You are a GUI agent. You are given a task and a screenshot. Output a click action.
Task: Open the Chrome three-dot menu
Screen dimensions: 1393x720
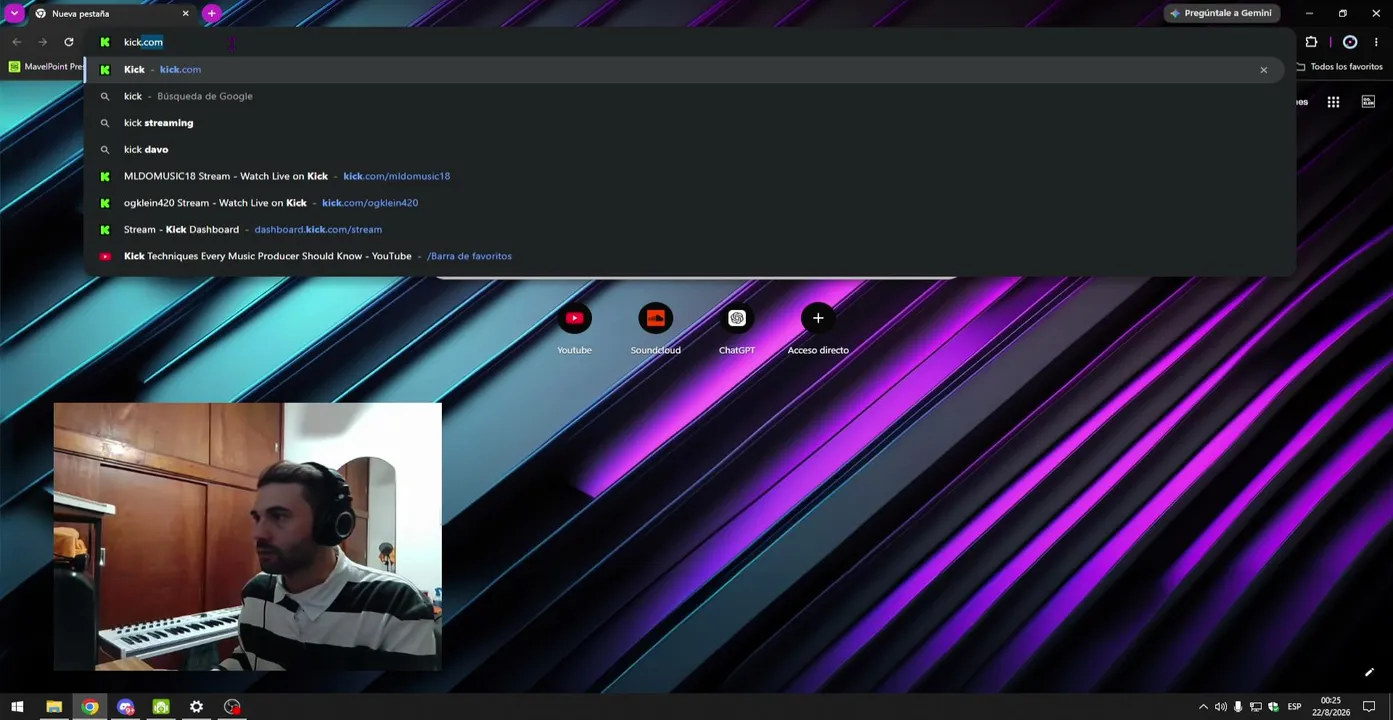point(1376,42)
